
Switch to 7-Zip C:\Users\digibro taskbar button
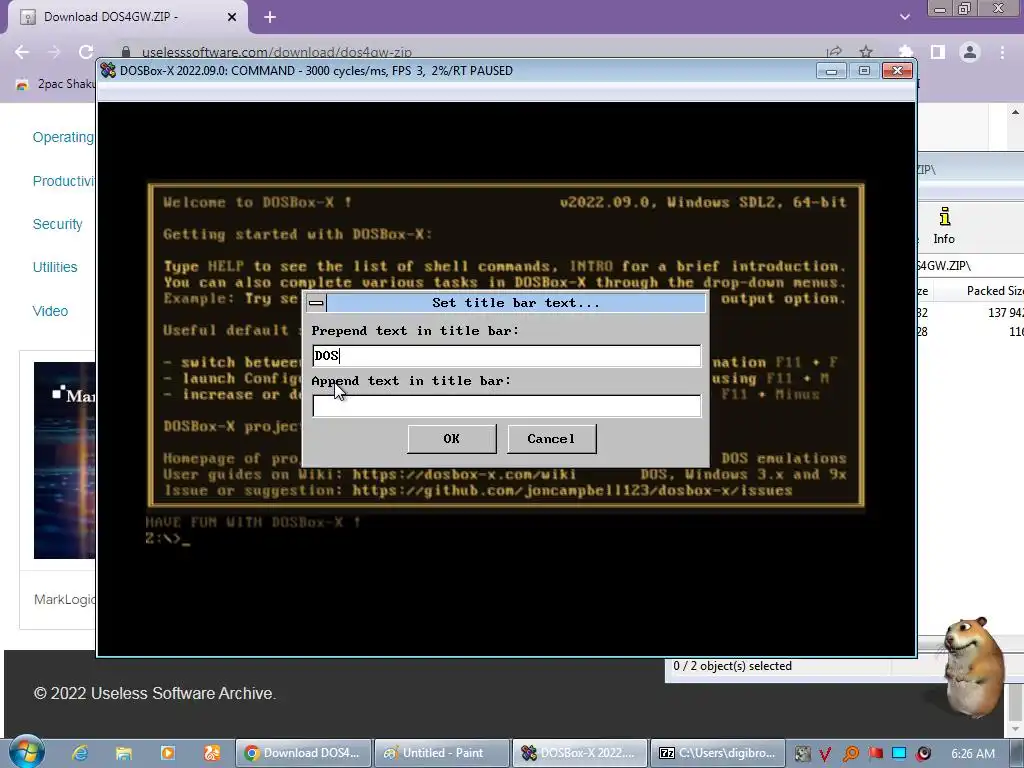[718, 753]
